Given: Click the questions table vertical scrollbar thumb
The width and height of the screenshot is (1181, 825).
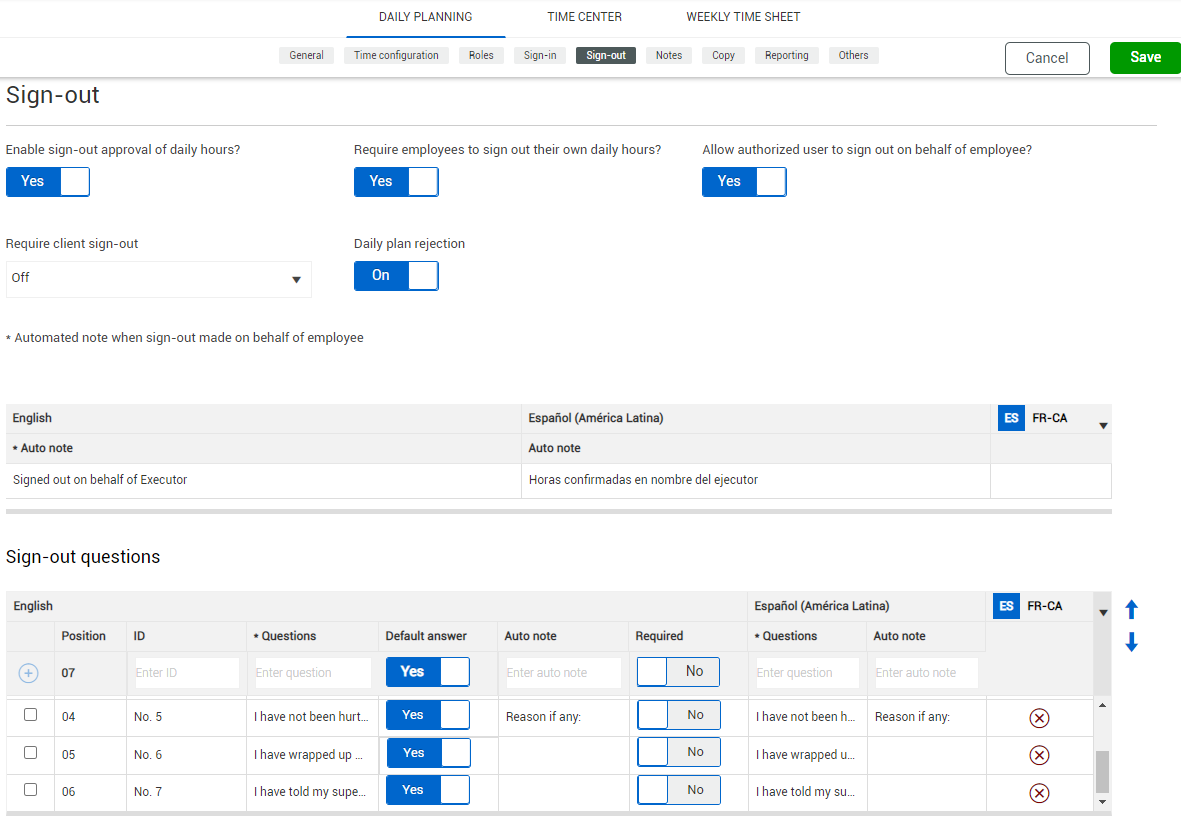Looking at the screenshot, I should [x=1102, y=771].
